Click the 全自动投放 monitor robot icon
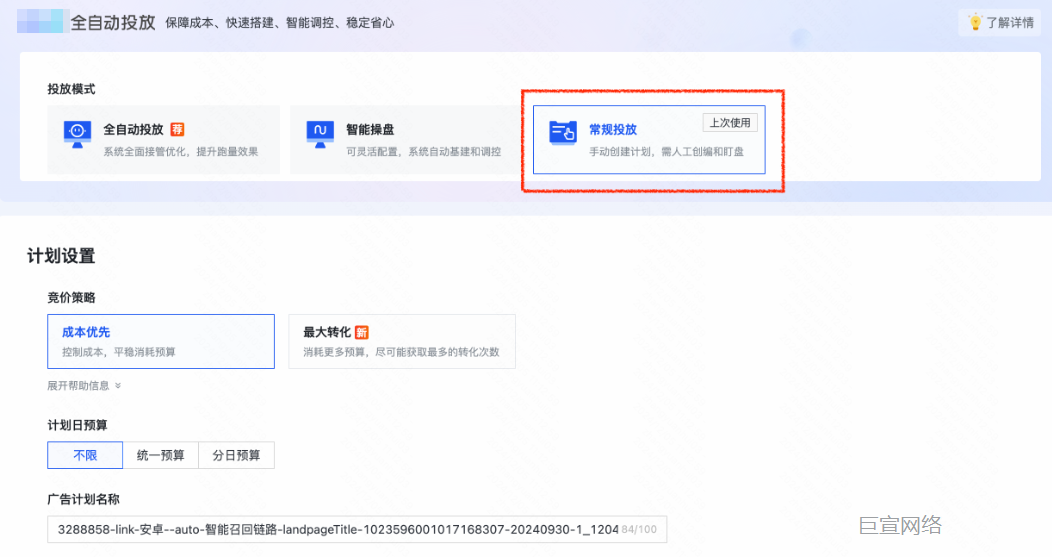 tap(77, 134)
